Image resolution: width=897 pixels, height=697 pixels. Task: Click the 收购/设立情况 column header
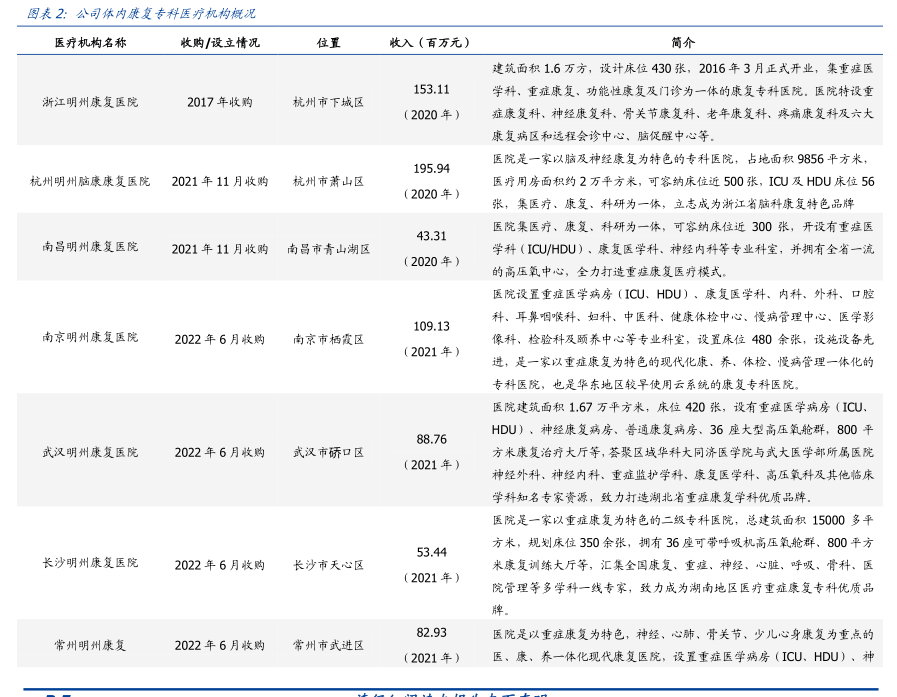coord(220,43)
